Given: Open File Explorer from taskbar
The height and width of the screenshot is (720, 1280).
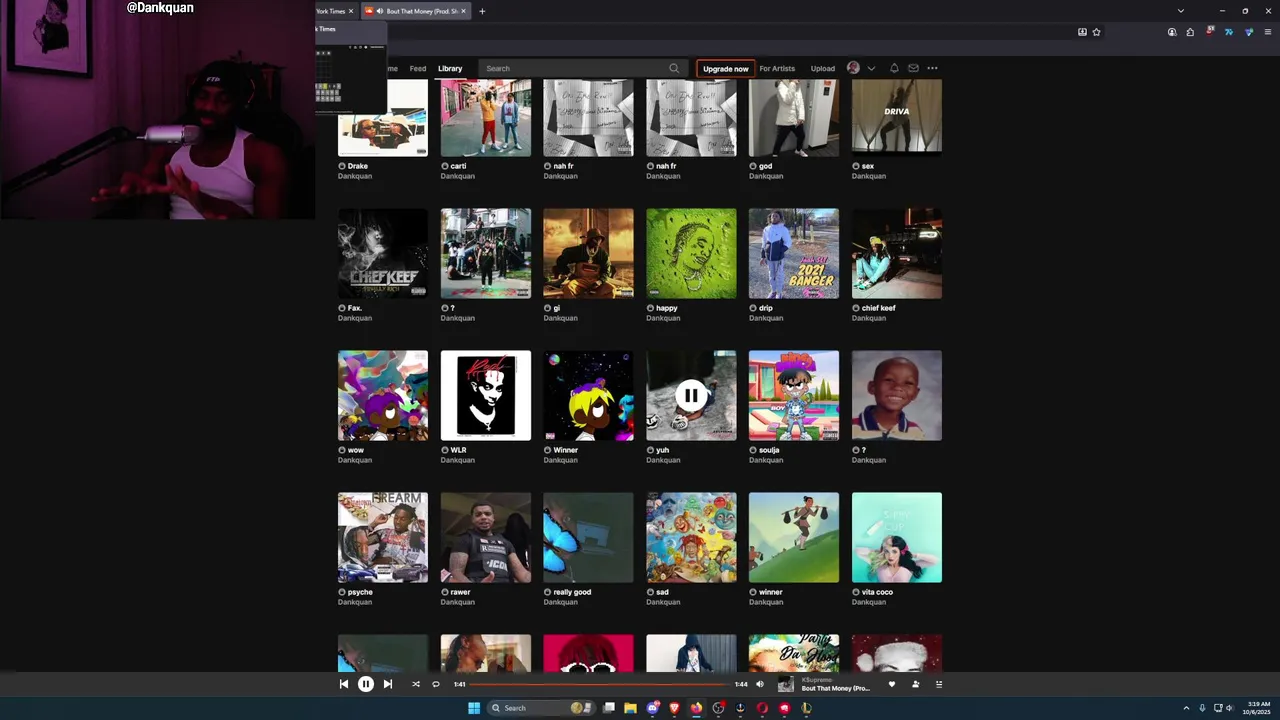Looking at the screenshot, I should [630, 708].
